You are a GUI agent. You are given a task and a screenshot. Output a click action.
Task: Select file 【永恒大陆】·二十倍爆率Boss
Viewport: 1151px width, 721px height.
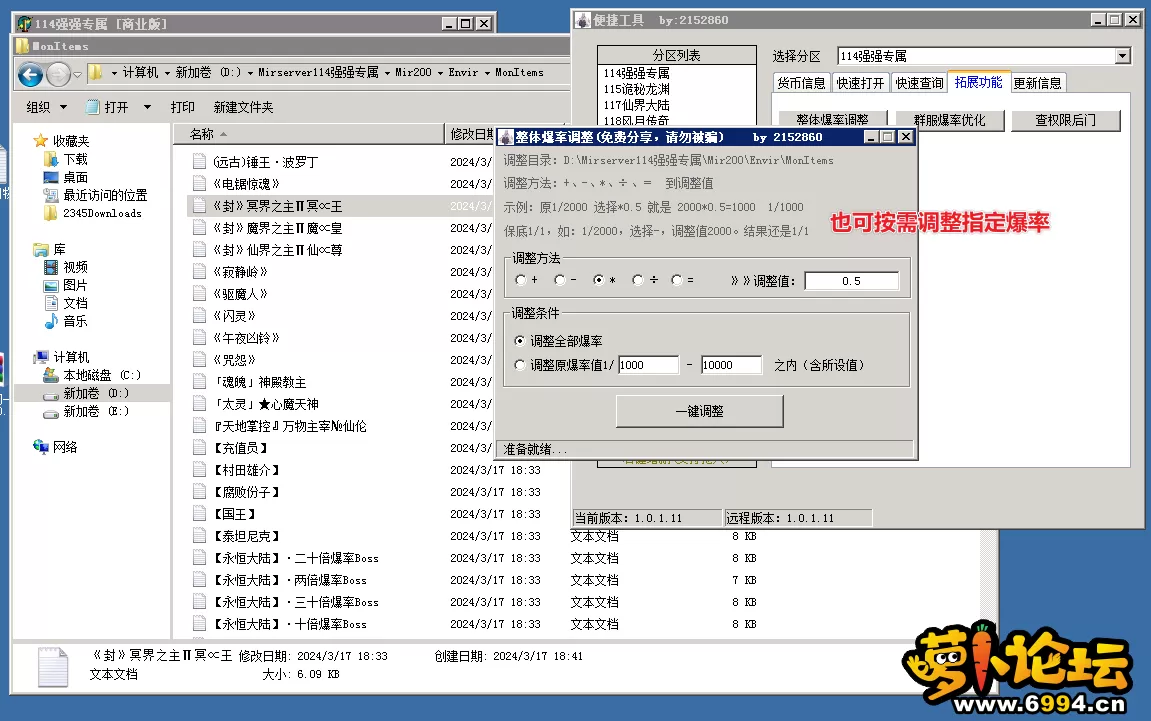click(295, 558)
